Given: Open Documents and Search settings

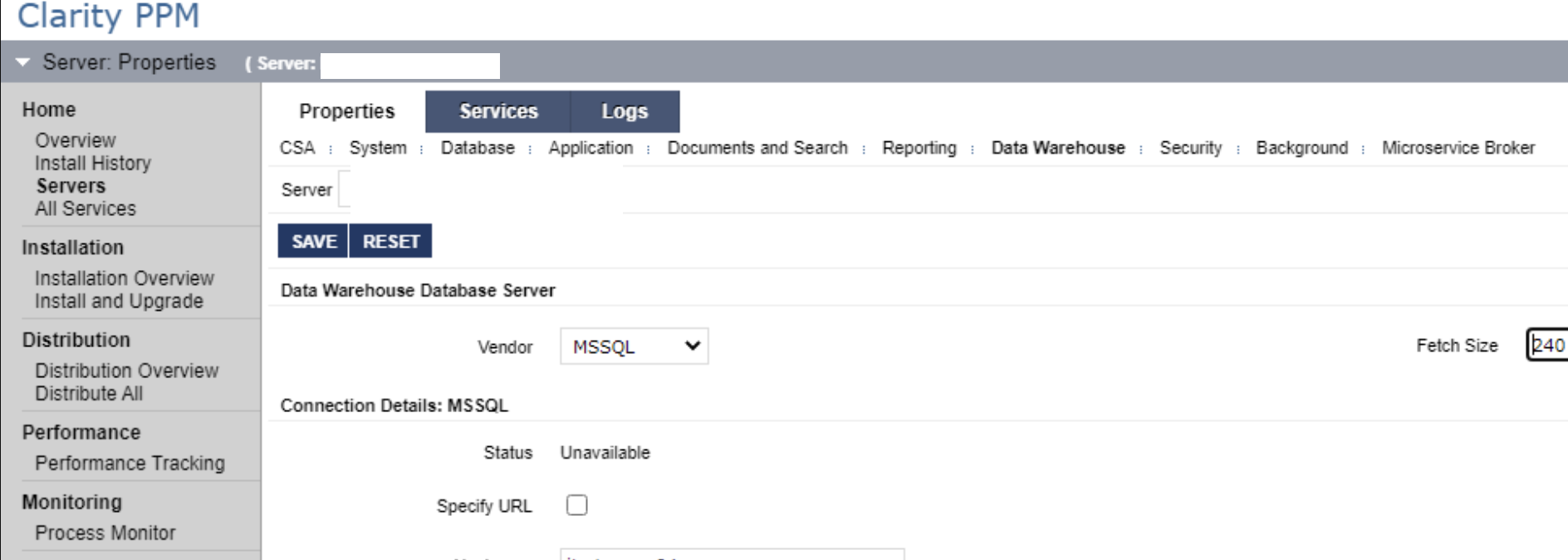Looking at the screenshot, I should click(x=757, y=148).
